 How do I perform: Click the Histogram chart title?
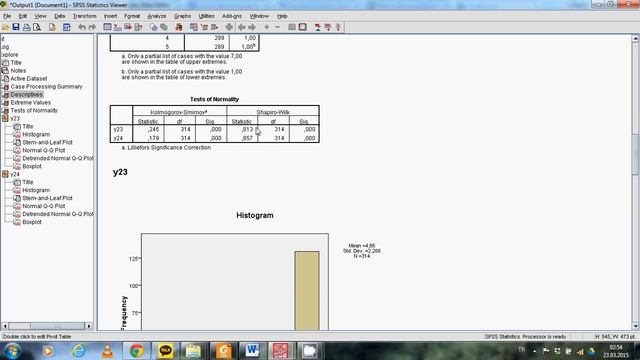pyautogui.click(x=255, y=215)
